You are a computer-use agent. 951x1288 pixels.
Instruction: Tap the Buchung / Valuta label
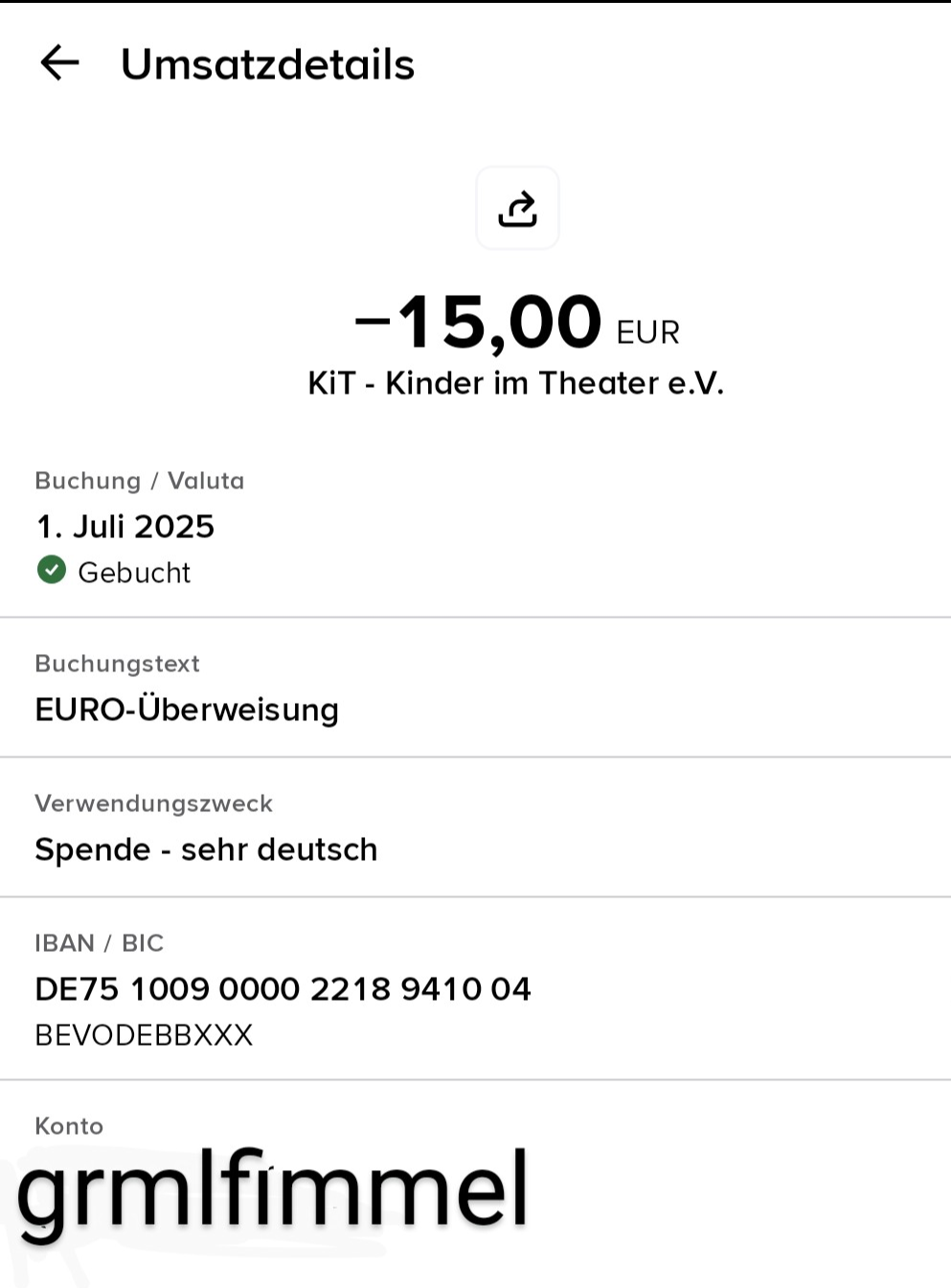[x=139, y=481]
